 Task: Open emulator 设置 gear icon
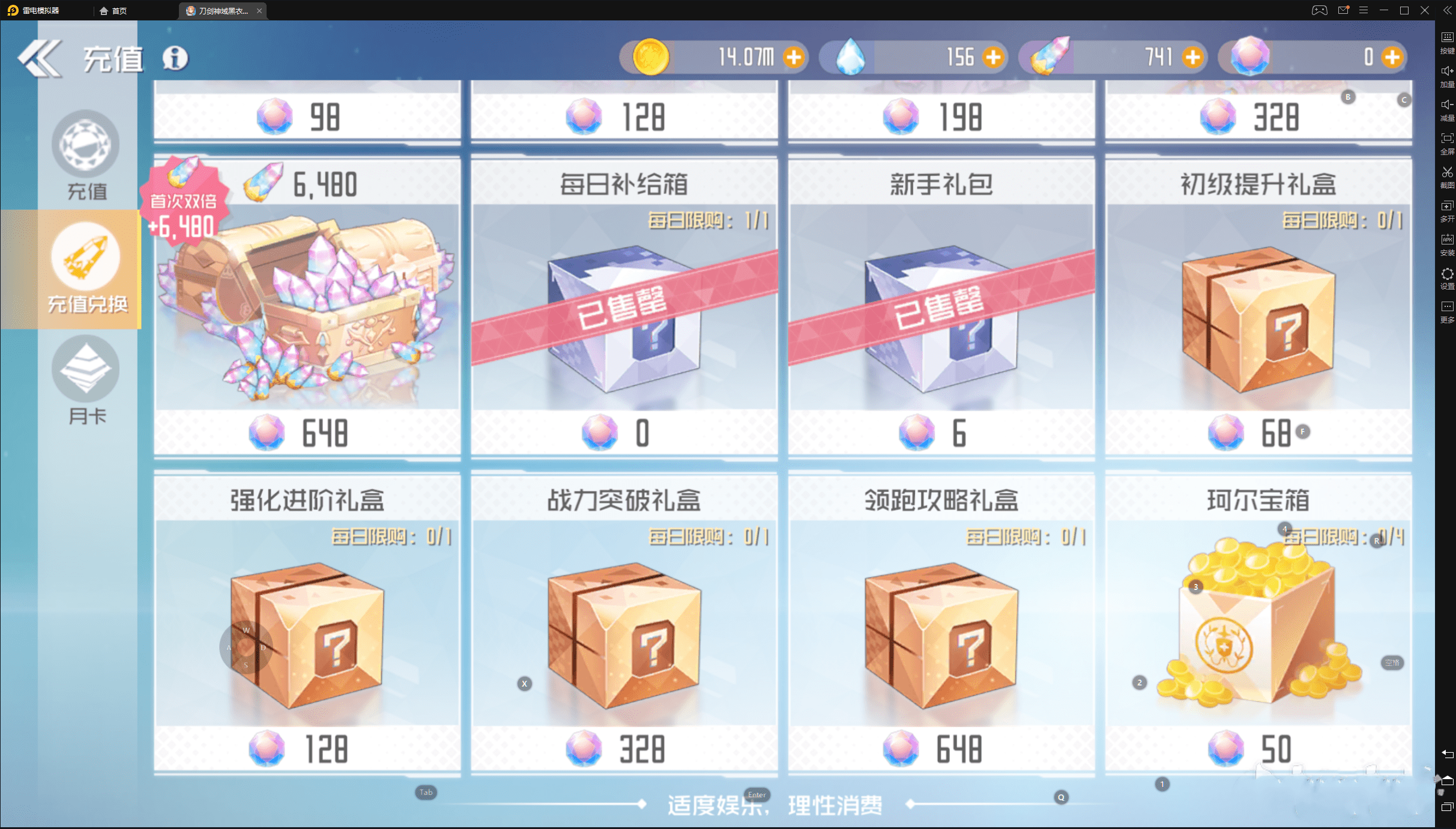click(x=1447, y=278)
